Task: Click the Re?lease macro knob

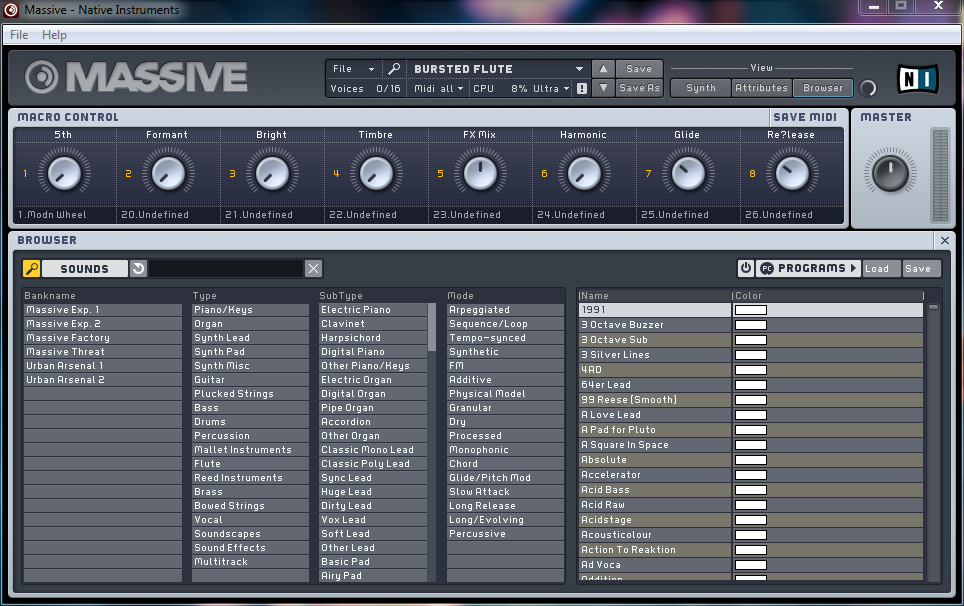Action: click(x=791, y=174)
